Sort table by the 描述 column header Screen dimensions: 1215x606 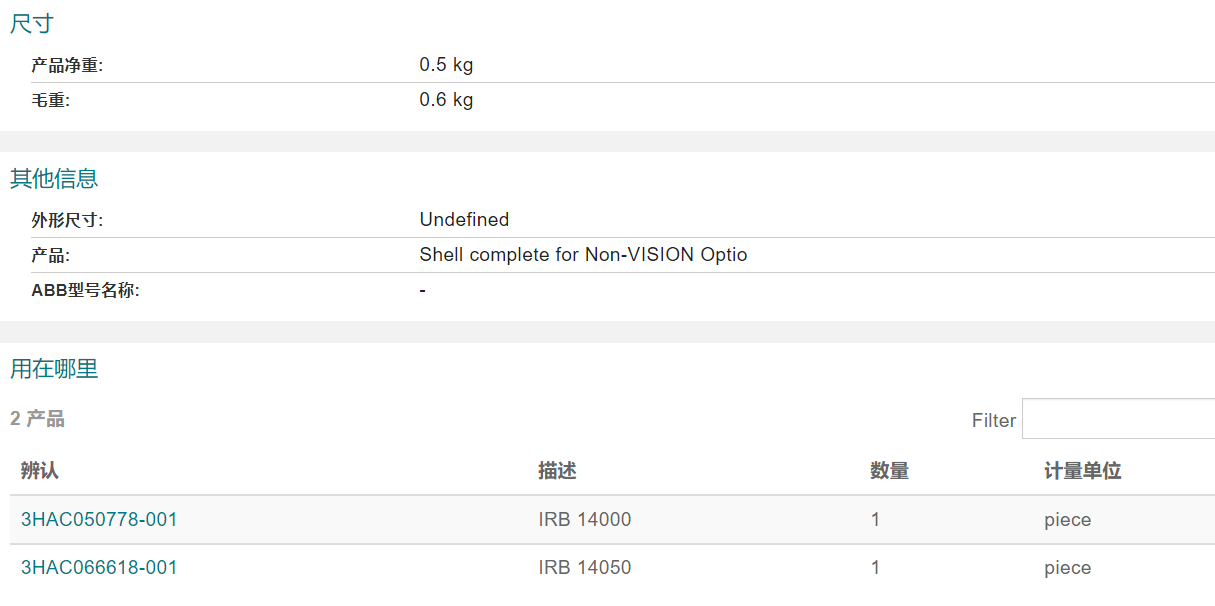[557, 471]
